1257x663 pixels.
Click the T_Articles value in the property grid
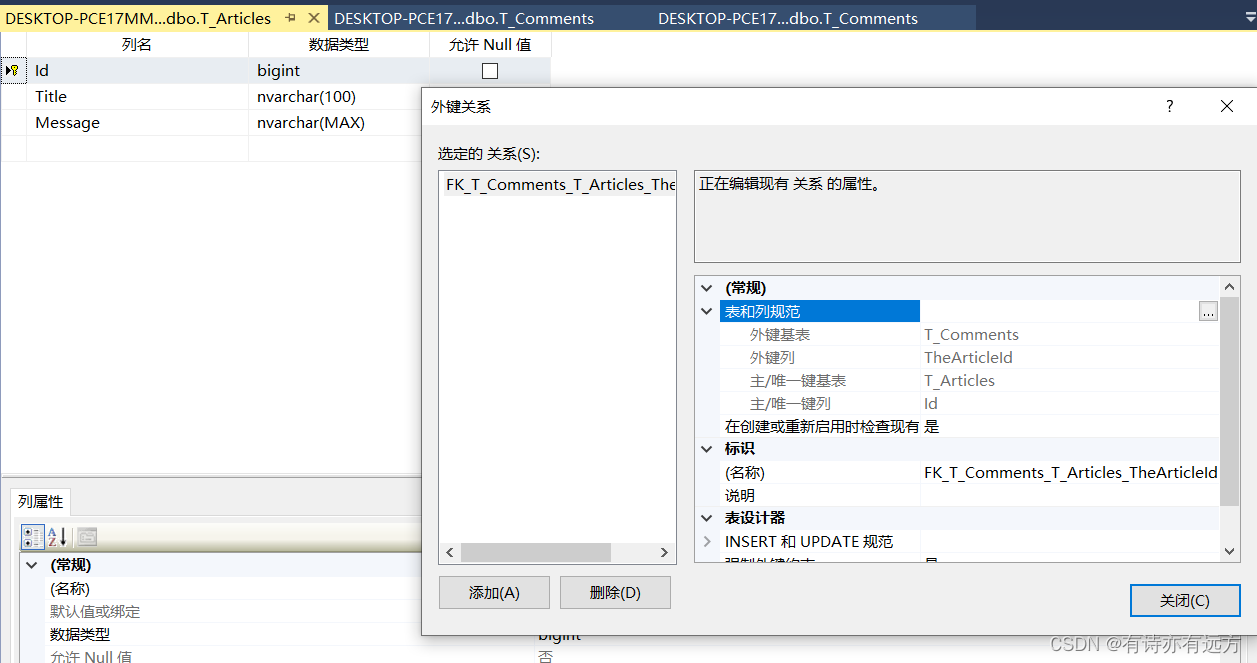point(959,381)
